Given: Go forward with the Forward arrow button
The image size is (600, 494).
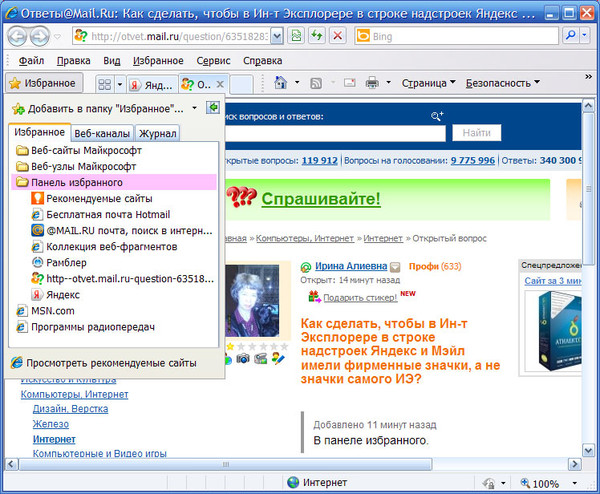Looking at the screenshot, I should (x=40, y=36).
